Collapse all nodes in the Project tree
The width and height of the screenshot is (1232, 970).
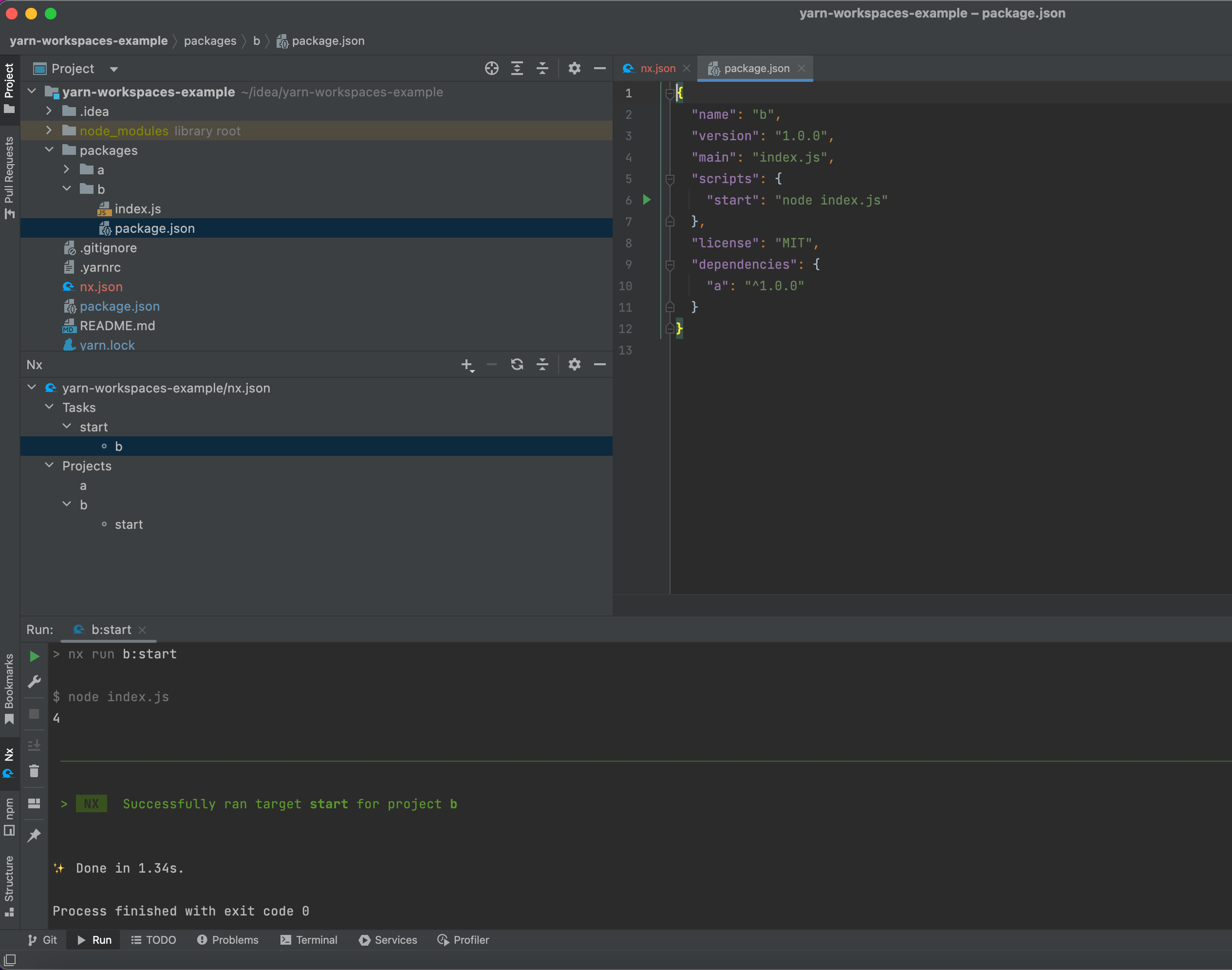542,68
